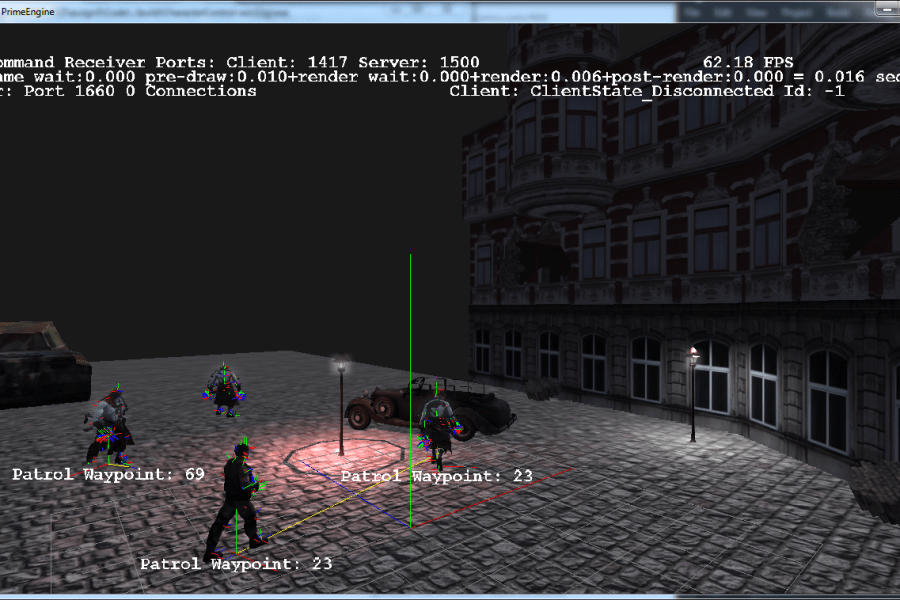The height and width of the screenshot is (600, 900).
Task: Pick the creature standing beside the vintage car
Action: (x=438, y=425)
